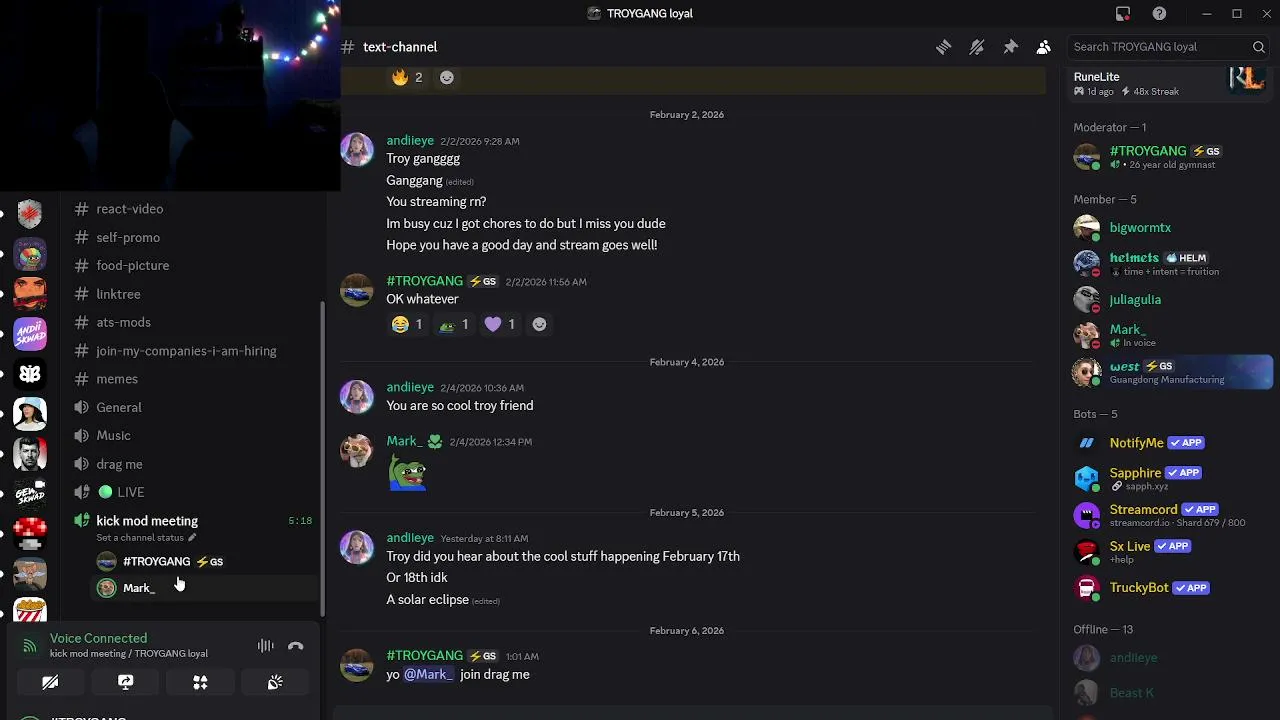
Task: Add reaction to the OK whatever message
Action: [x=539, y=324]
